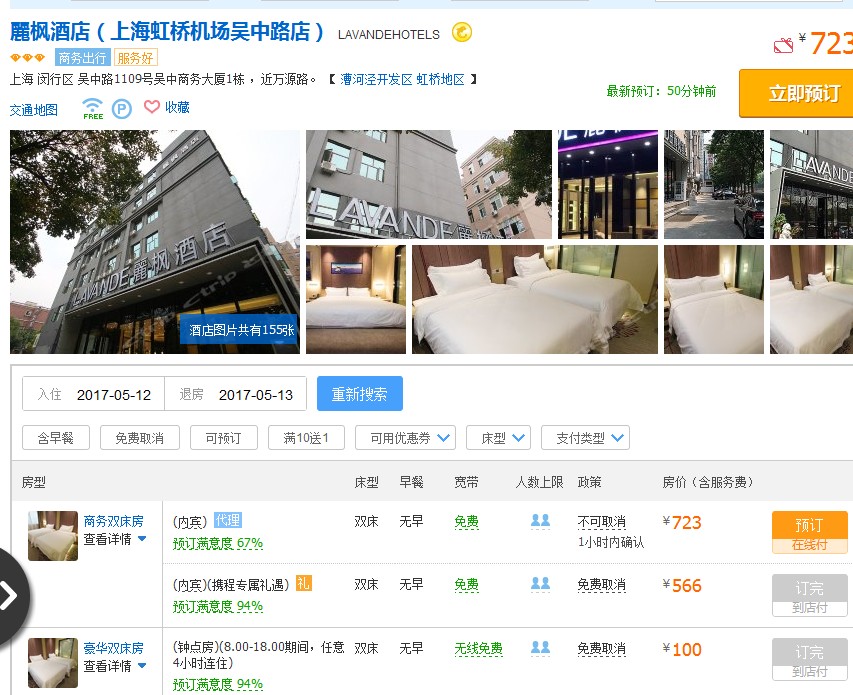Image resolution: width=853 pixels, height=695 pixels.
Task: Click the 无线免费 broadband link
Action: pyautogui.click(x=478, y=648)
